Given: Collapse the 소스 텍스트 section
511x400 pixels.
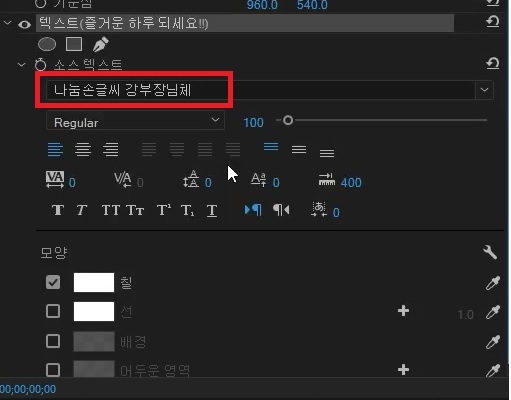Looking at the screenshot, I should 21,64.
